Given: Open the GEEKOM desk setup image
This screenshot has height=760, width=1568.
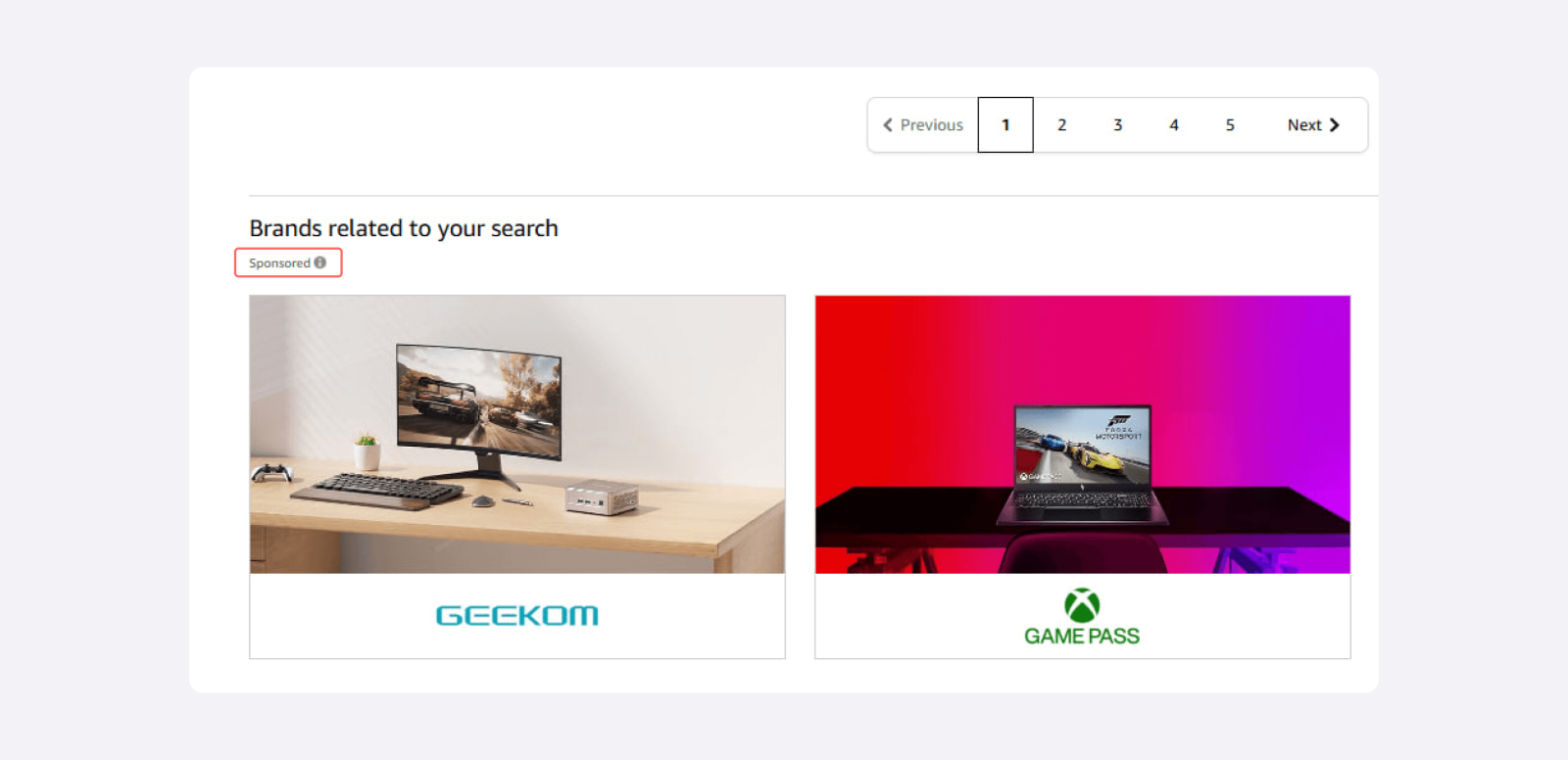Looking at the screenshot, I should [517, 435].
